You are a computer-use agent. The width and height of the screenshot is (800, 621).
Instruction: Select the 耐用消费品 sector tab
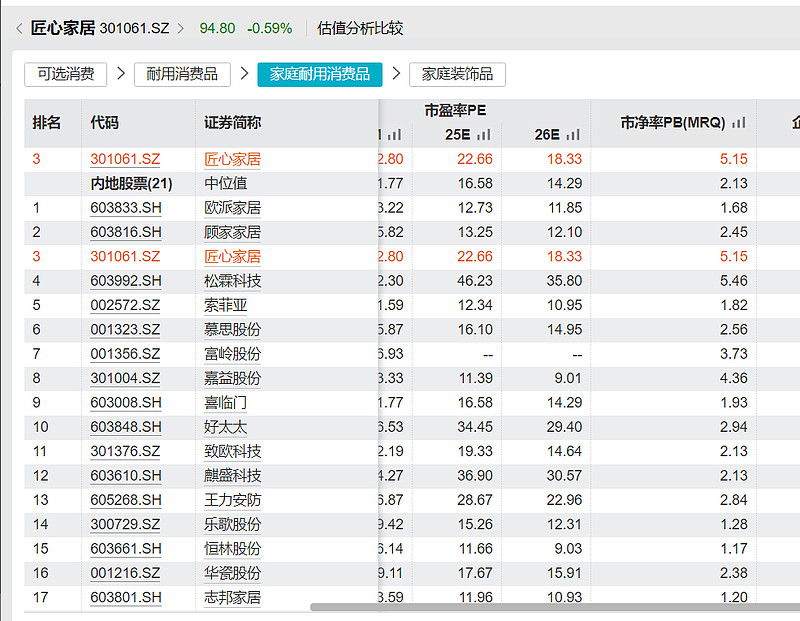click(181, 74)
